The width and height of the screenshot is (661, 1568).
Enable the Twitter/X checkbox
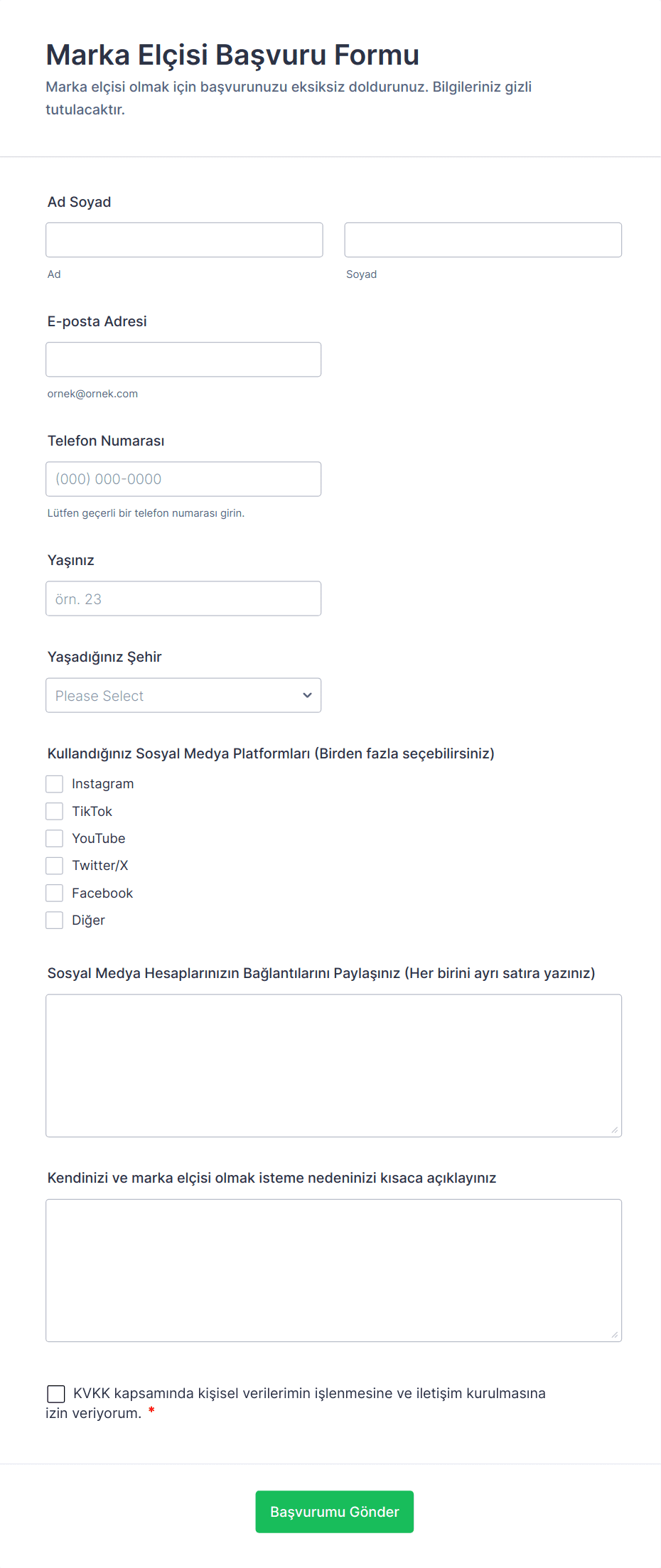[x=55, y=866]
